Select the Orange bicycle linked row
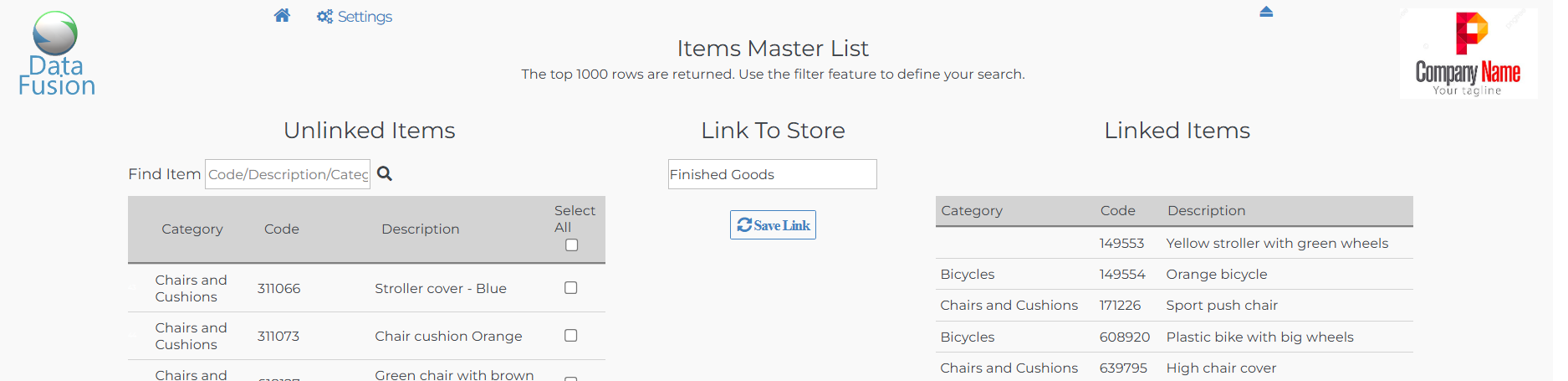The width and height of the screenshot is (1568, 381). click(x=1216, y=275)
